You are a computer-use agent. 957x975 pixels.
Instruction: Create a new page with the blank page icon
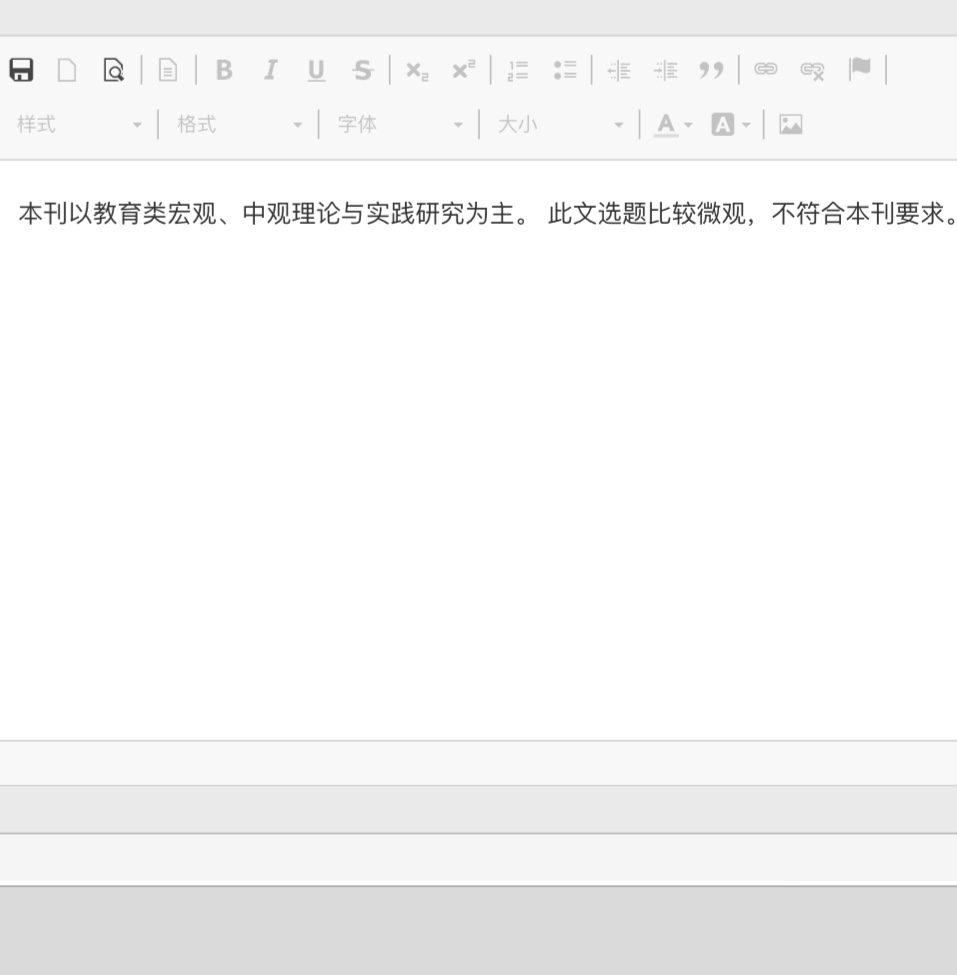coord(67,70)
